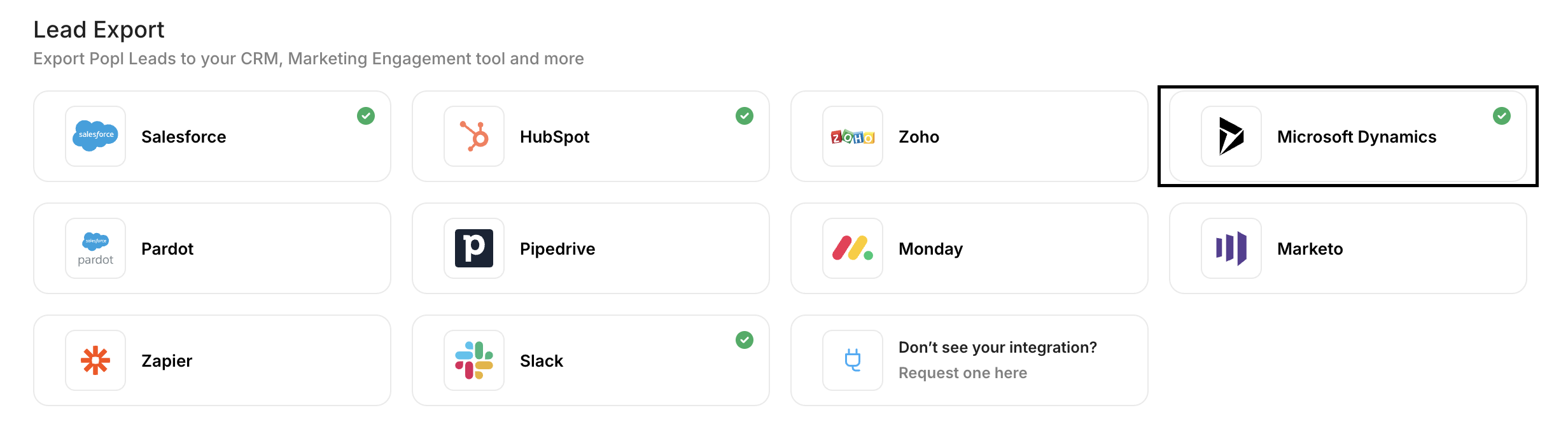Click the green checkmark on Microsoft Dynamics
Image resolution: width=1568 pixels, height=438 pixels.
(x=1502, y=116)
